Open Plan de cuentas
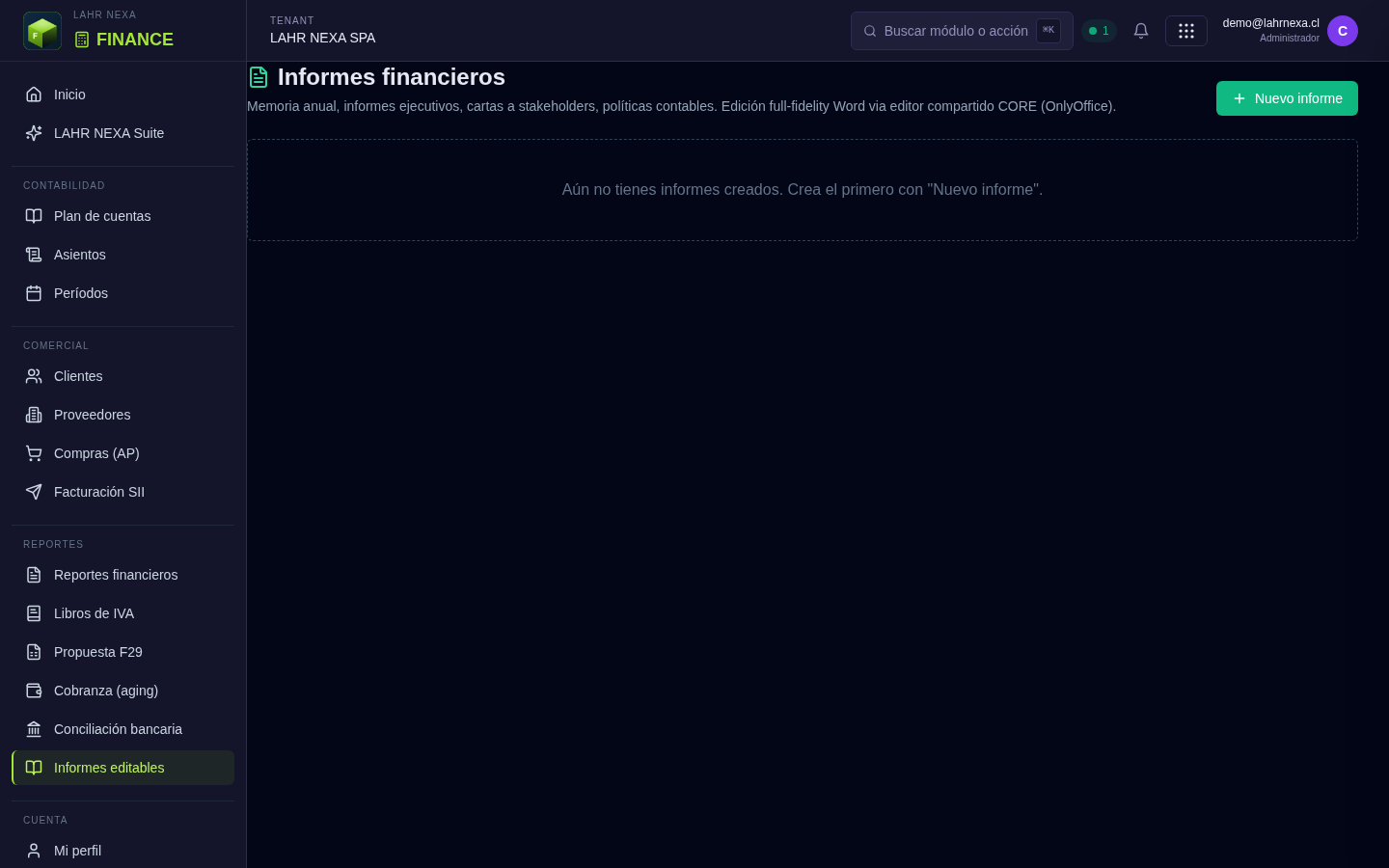This screenshot has height=868, width=1389. click(x=123, y=216)
